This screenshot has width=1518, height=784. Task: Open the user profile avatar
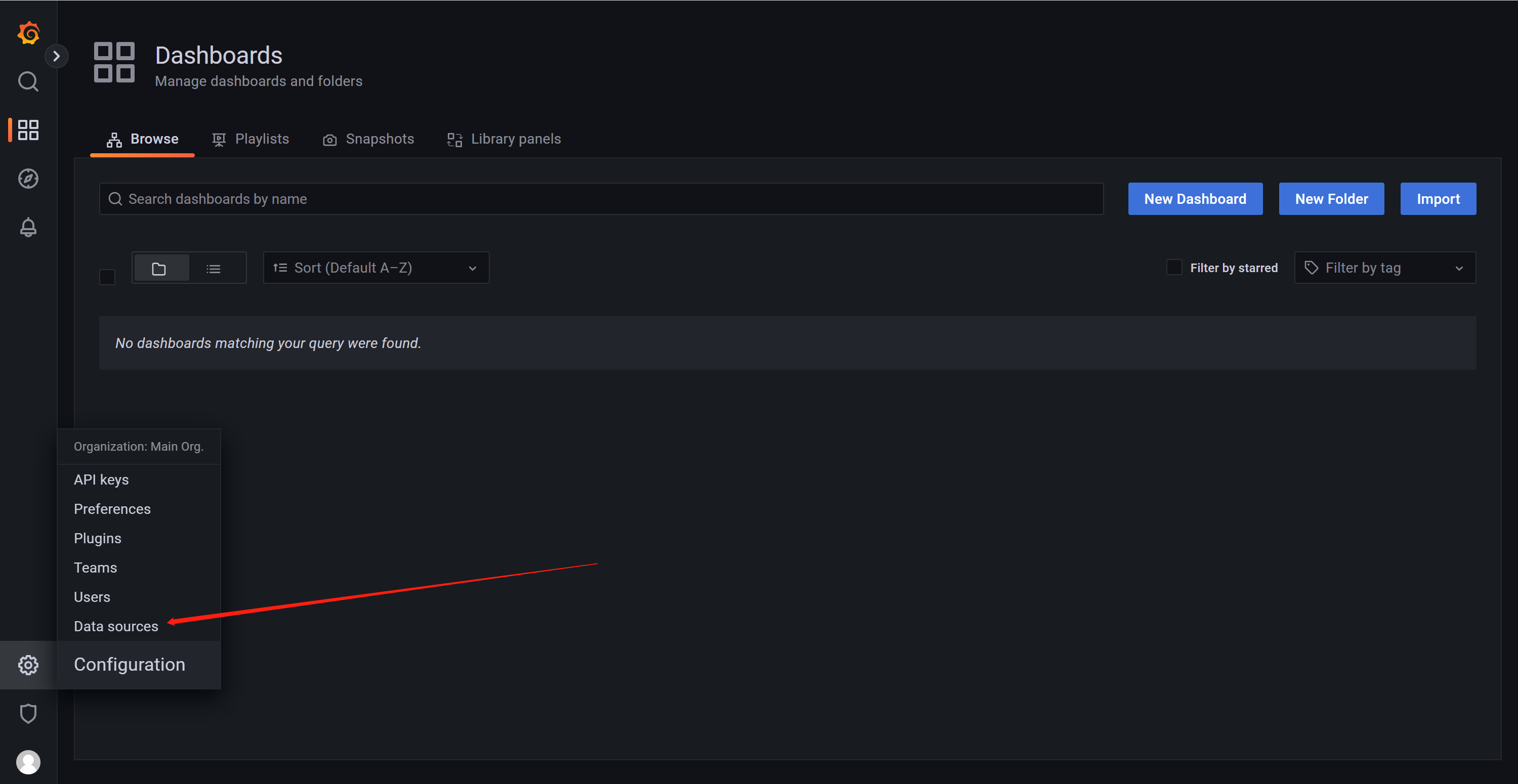coord(28,762)
